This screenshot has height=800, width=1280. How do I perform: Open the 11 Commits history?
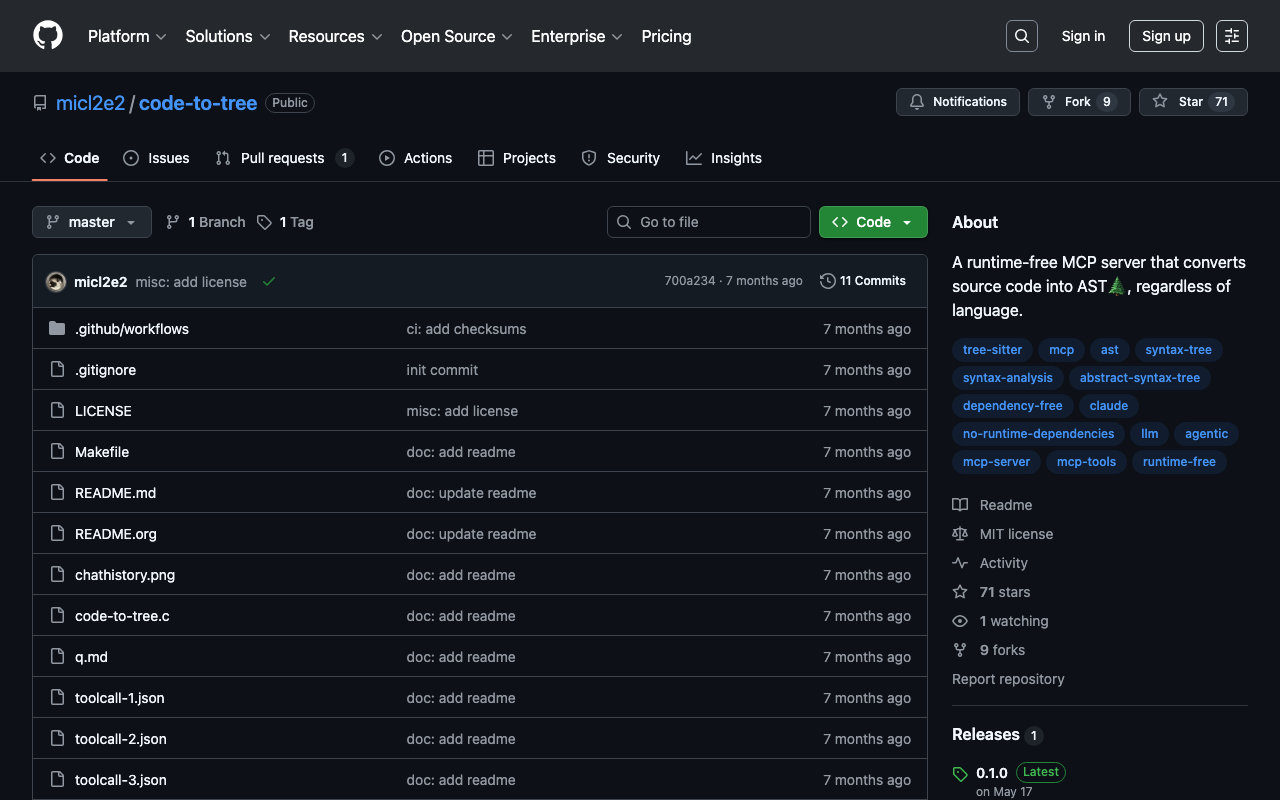click(862, 281)
